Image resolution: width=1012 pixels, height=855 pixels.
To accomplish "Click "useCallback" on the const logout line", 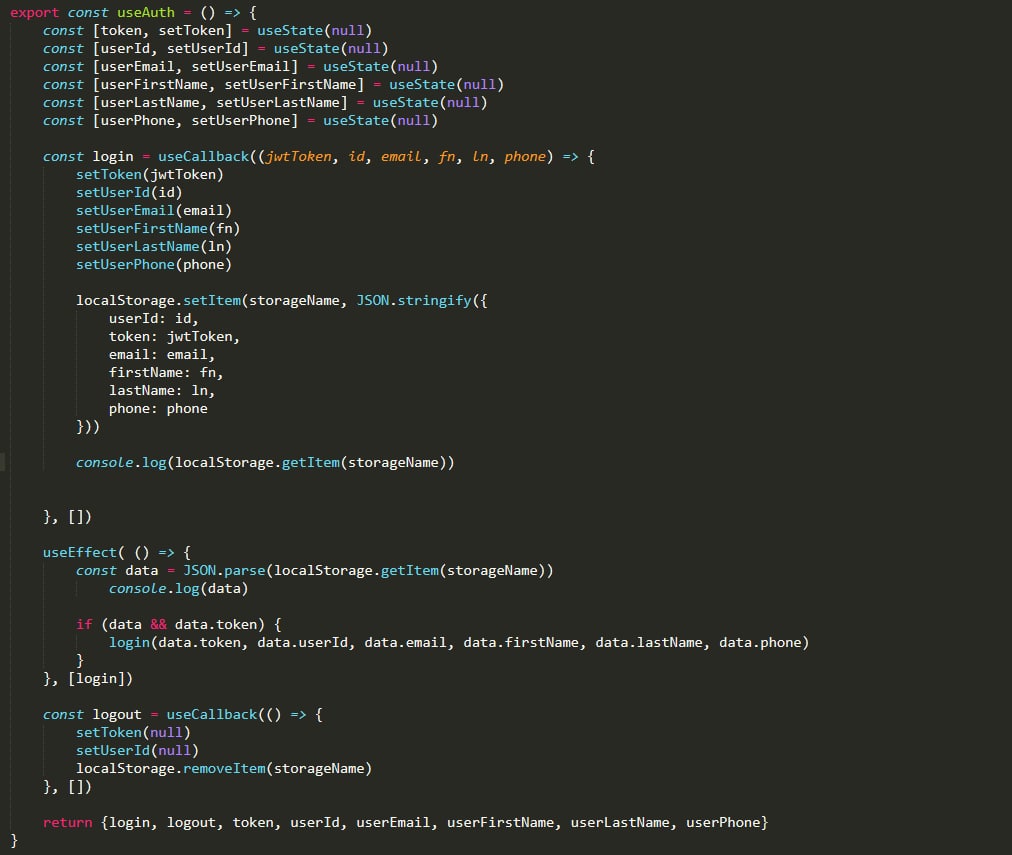I will [x=212, y=715].
